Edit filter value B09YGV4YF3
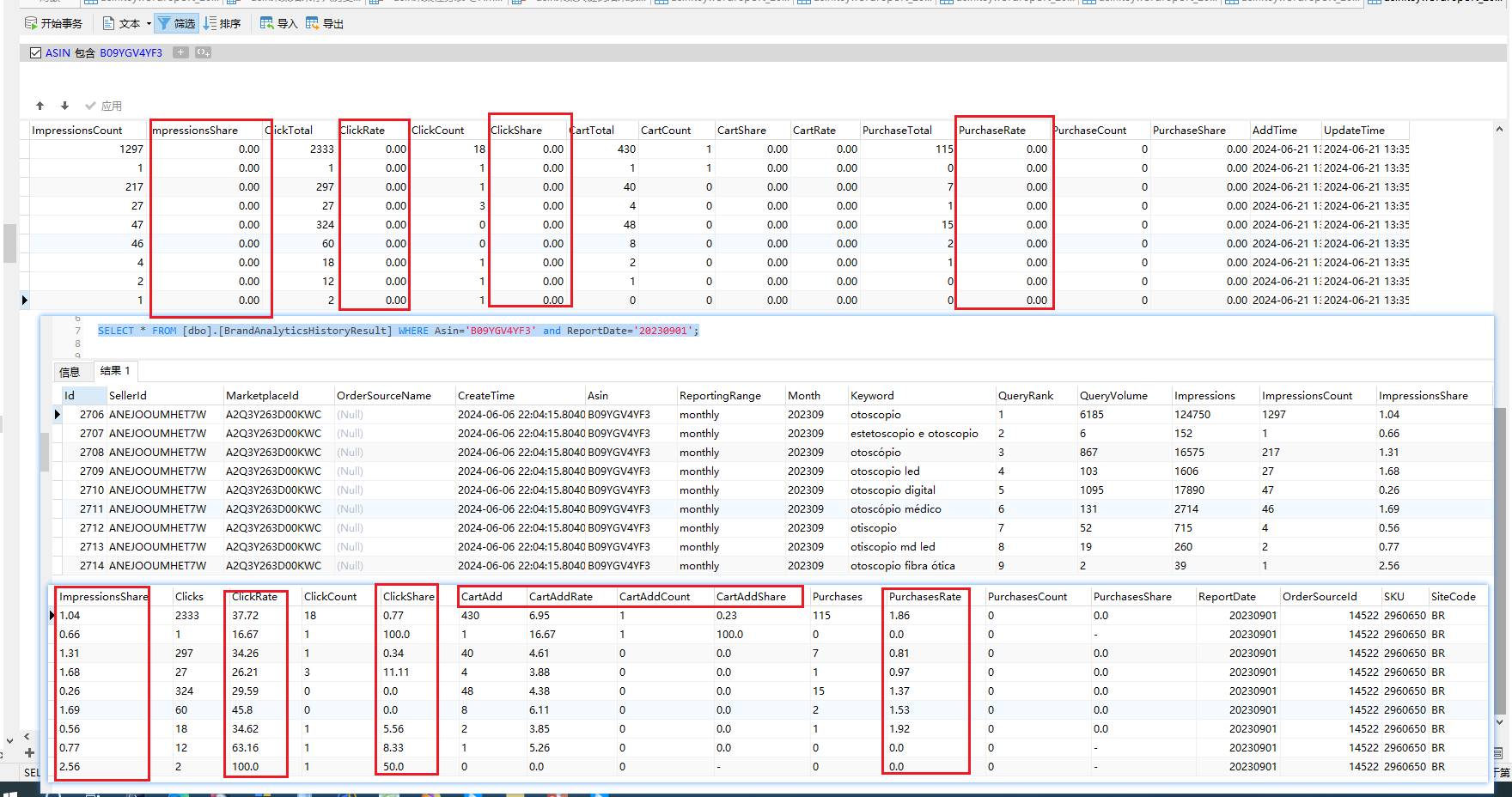1512x797 pixels. tap(131, 52)
